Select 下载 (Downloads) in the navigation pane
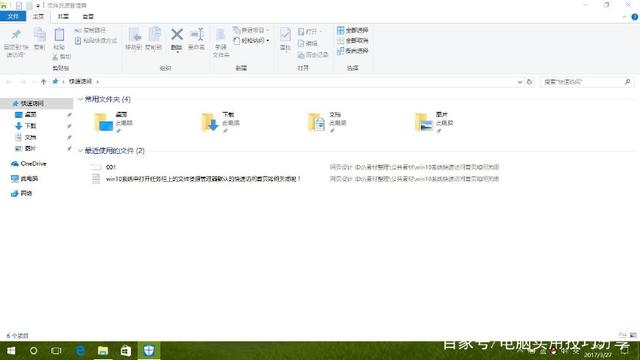Viewport: 640px width, 360px height. pyautogui.click(x=30, y=126)
